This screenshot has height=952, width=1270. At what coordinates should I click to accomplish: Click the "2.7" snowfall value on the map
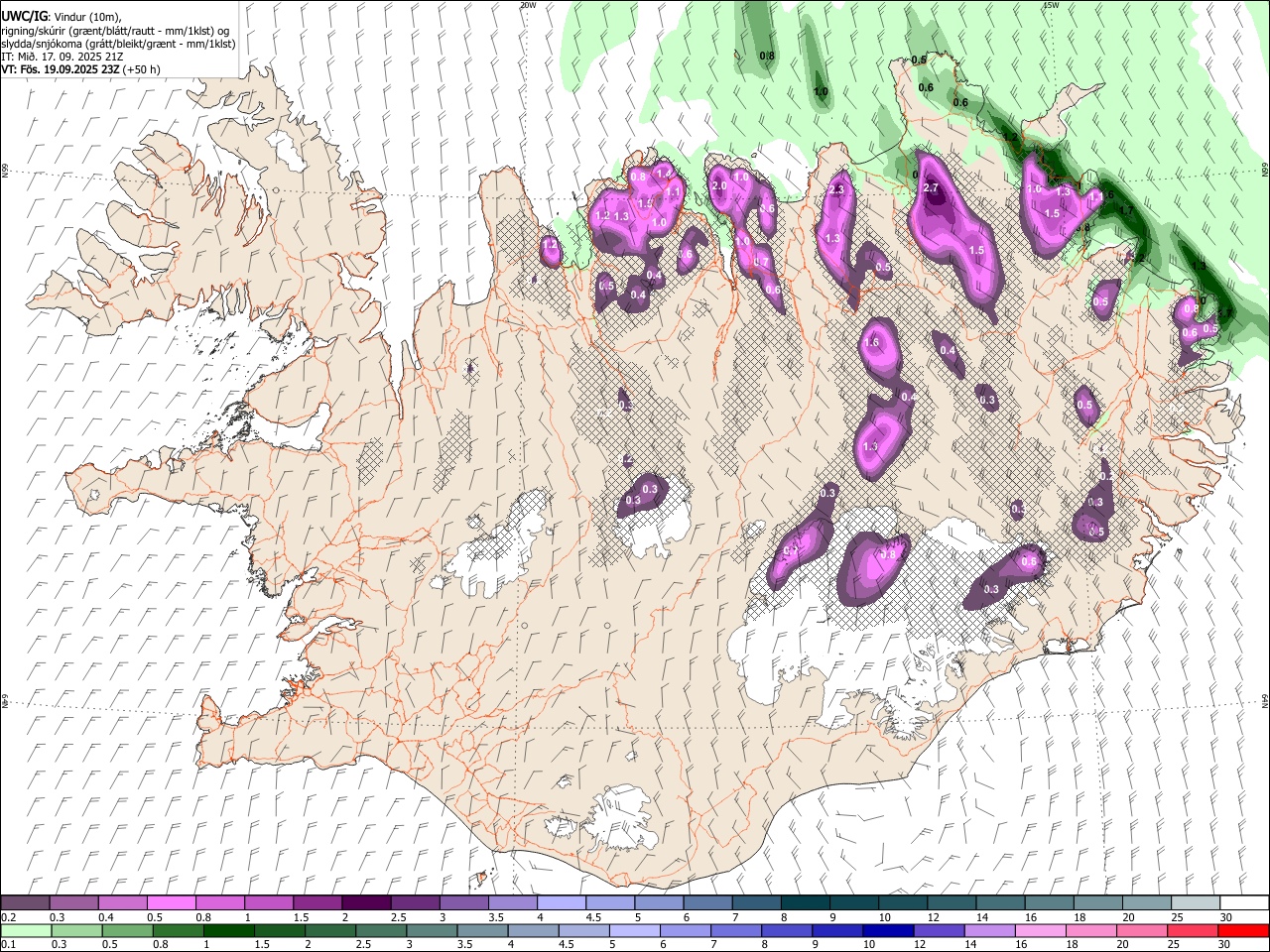coord(931,188)
